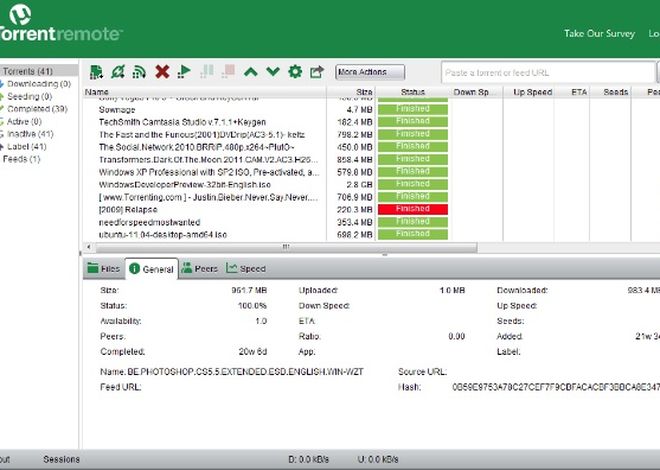
Task: Click the torrent Name value BE.PHOTOSHOP.CS5.5
Action: click(x=245, y=372)
